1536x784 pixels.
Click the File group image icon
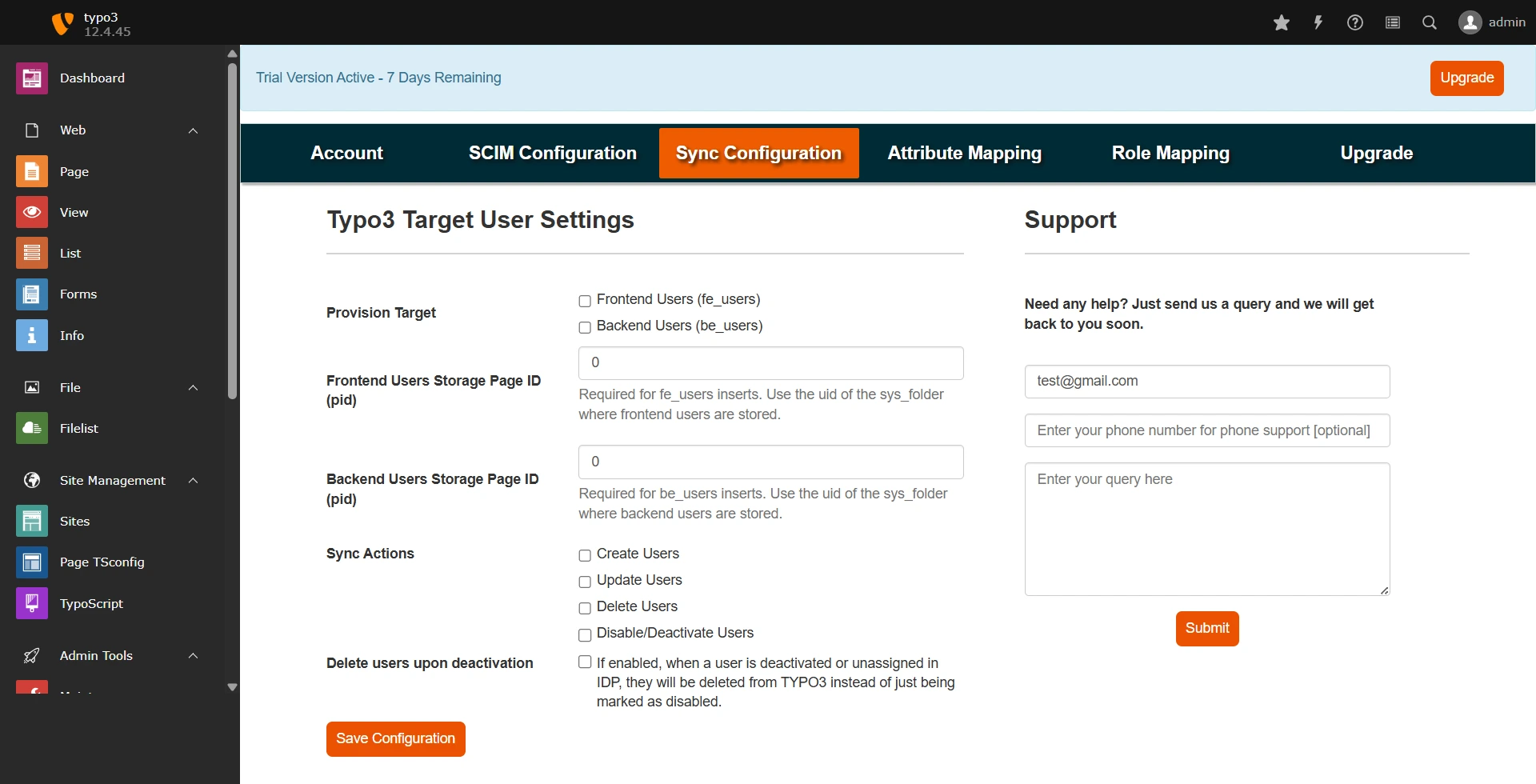point(32,387)
